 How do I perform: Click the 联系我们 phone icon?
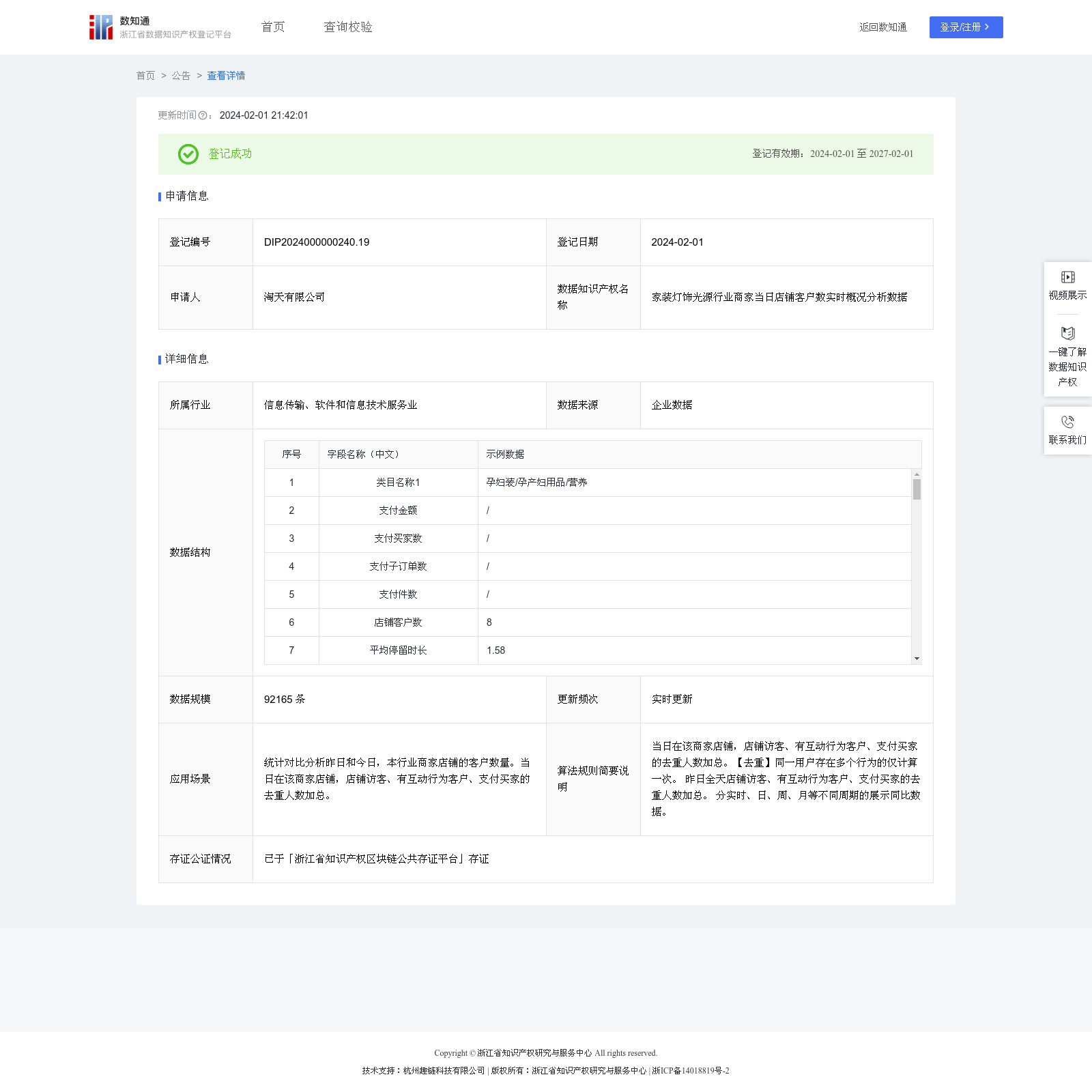coord(1067,422)
